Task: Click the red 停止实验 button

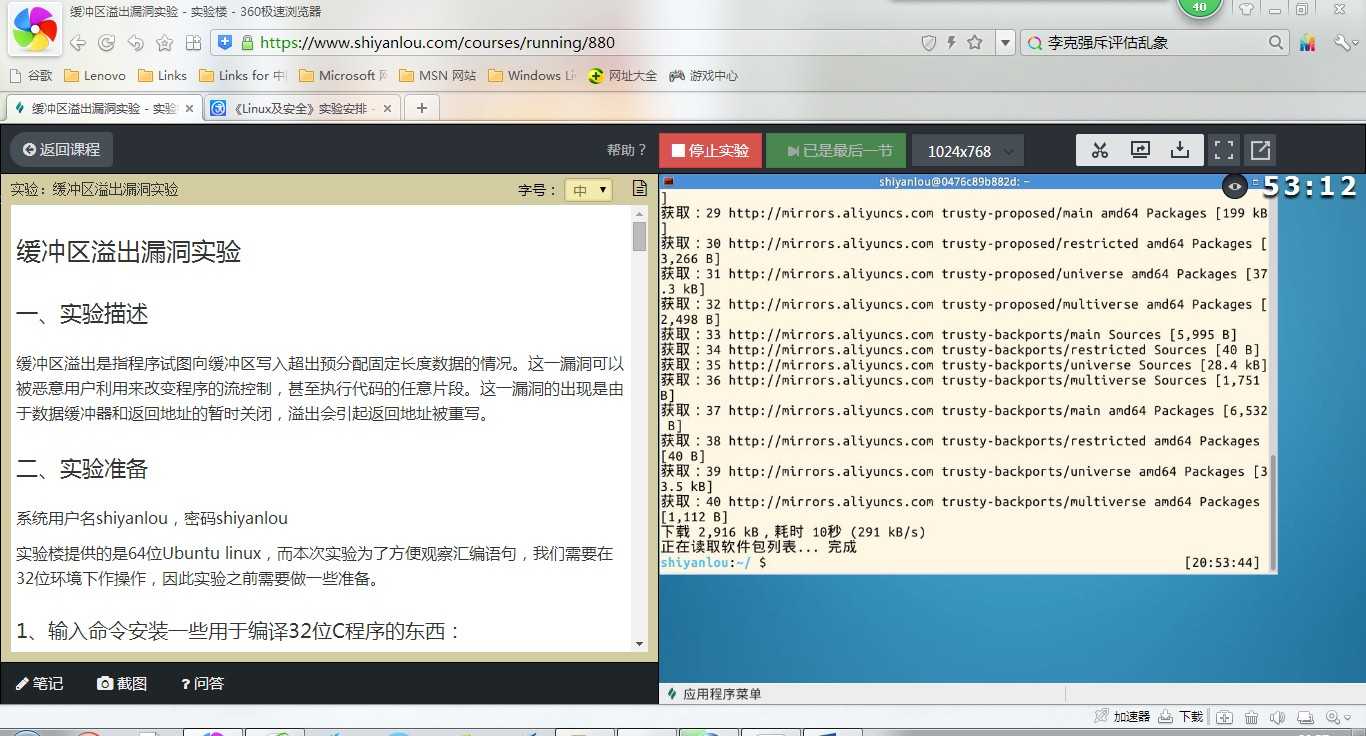Action: [710, 151]
